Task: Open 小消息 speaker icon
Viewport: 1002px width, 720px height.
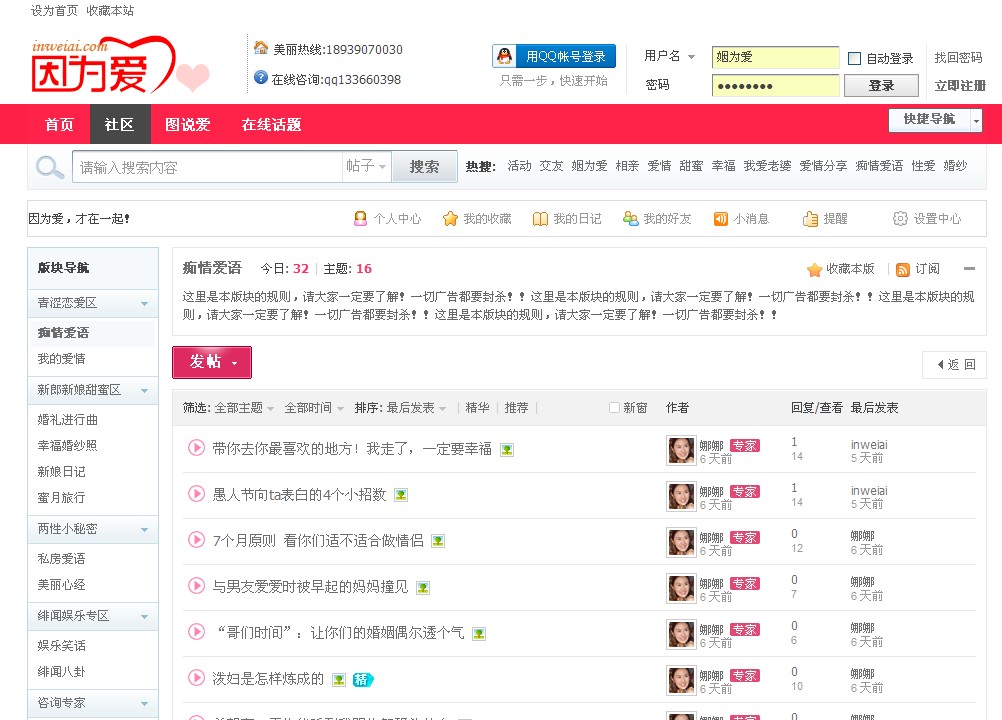Action: (x=721, y=218)
